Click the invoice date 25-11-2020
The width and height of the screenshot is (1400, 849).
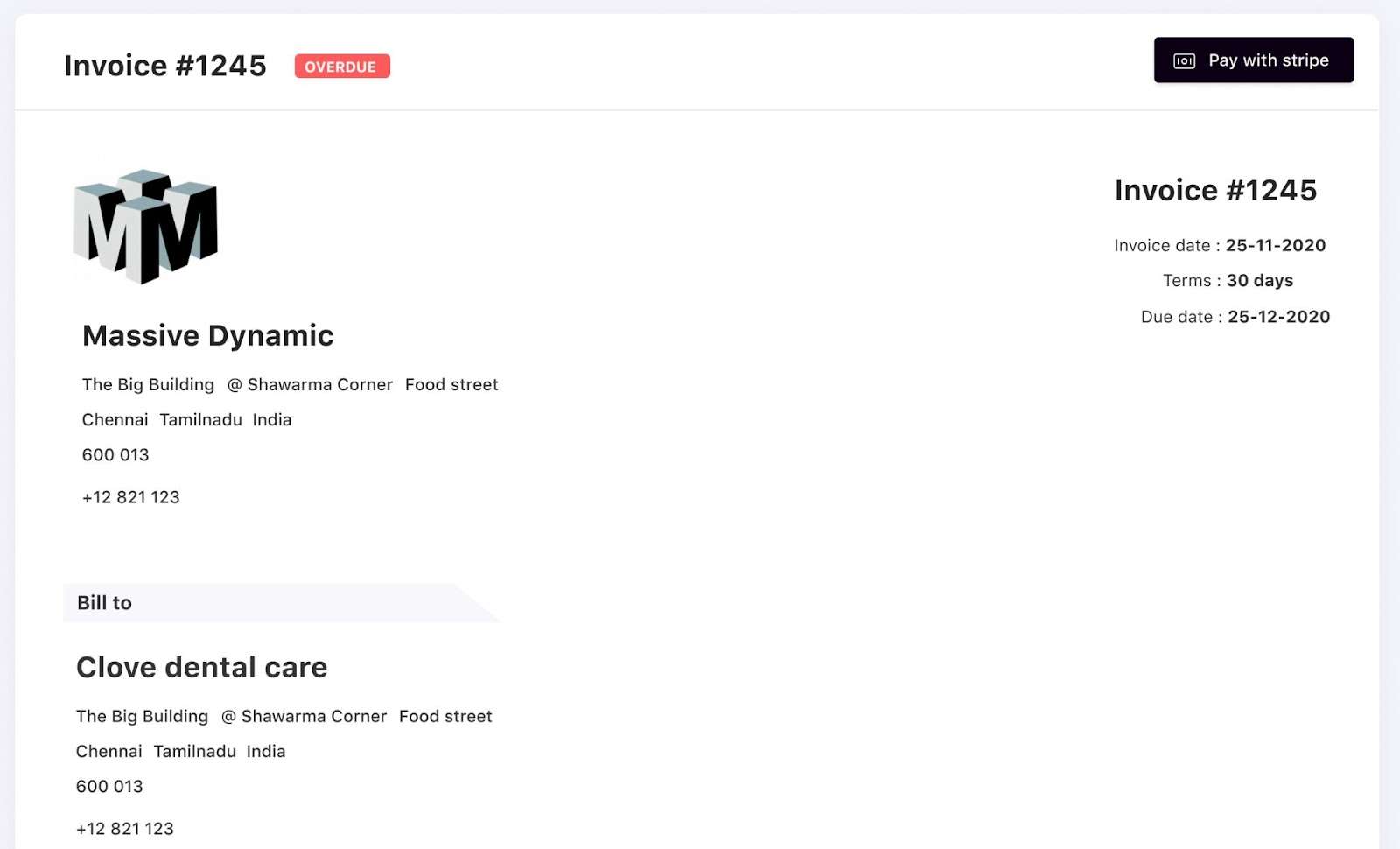pyautogui.click(x=1275, y=246)
